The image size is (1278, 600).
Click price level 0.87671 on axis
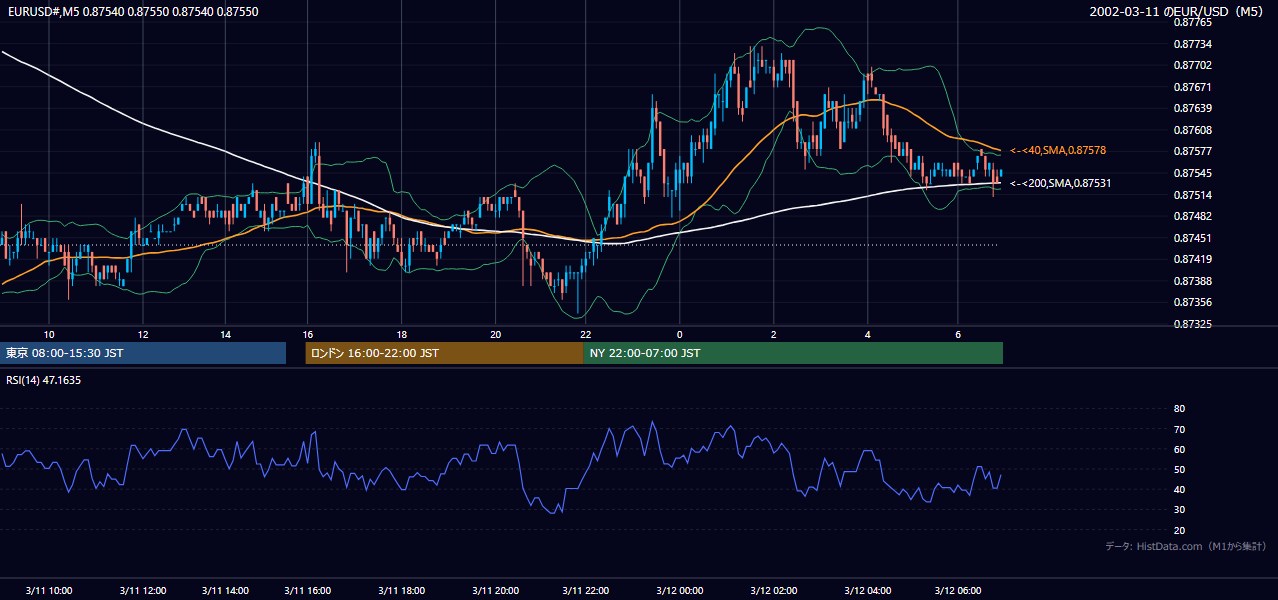point(1192,87)
